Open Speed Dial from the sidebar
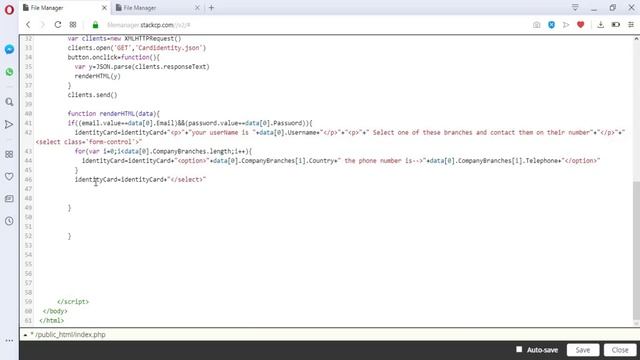The image size is (640, 360). (x=9, y=154)
